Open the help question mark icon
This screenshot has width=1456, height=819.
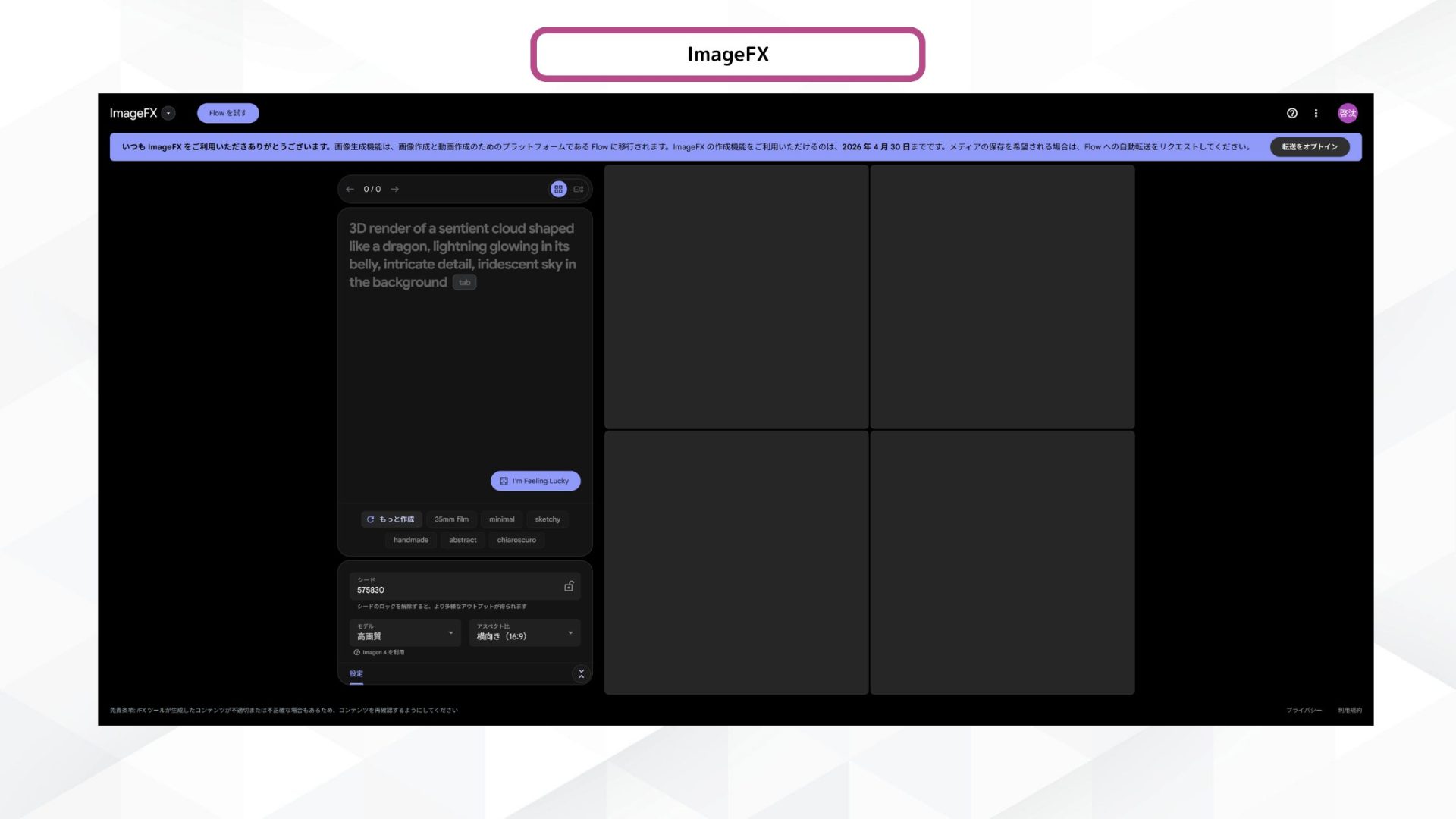click(x=1292, y=113)
